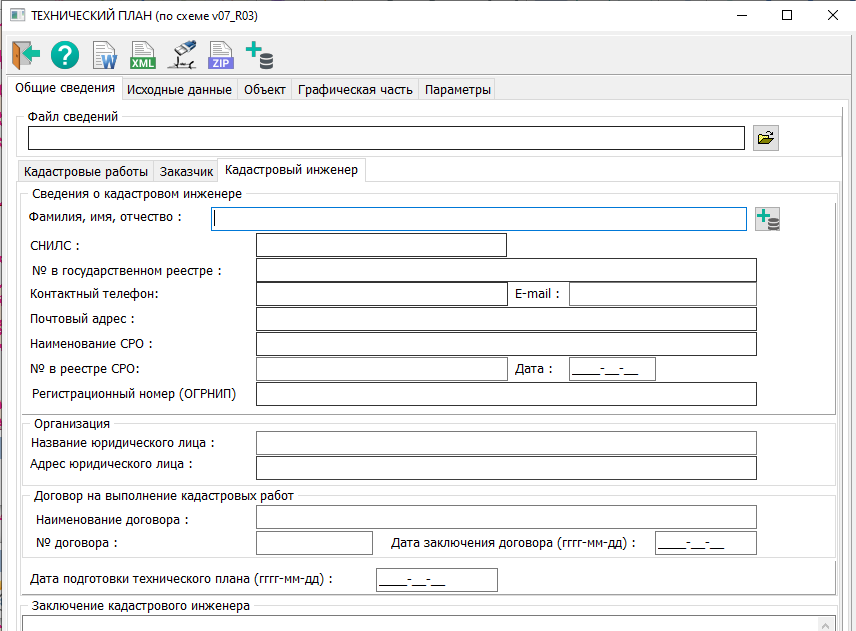The height and width of the screenshot is (631, 856).
Task: Click the digital signature icon
Action: coord(182,54)
